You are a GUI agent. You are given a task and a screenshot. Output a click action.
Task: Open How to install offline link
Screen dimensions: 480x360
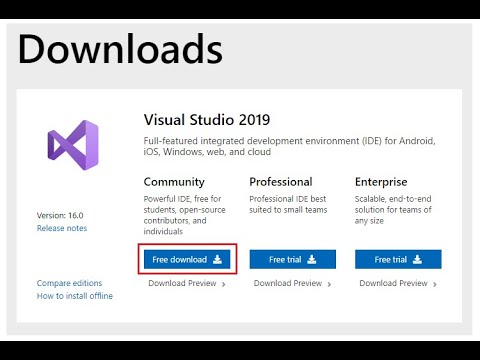point(75,296)
